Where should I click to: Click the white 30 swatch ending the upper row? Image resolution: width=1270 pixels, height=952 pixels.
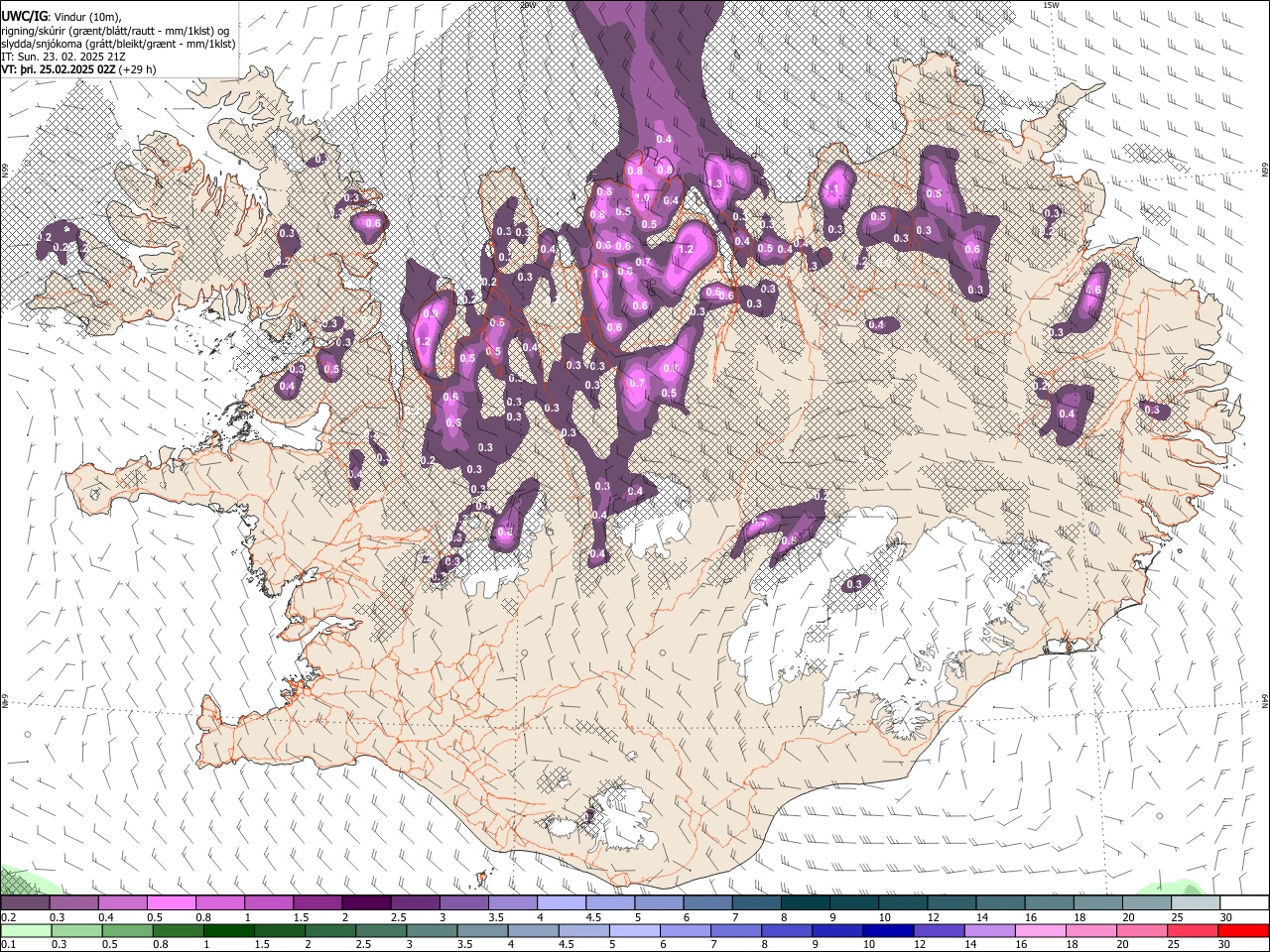(x=1245, y=903)
